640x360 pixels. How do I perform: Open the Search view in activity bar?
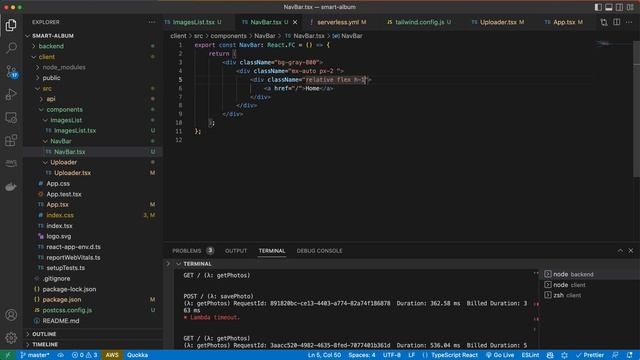[x=11, y=48]
